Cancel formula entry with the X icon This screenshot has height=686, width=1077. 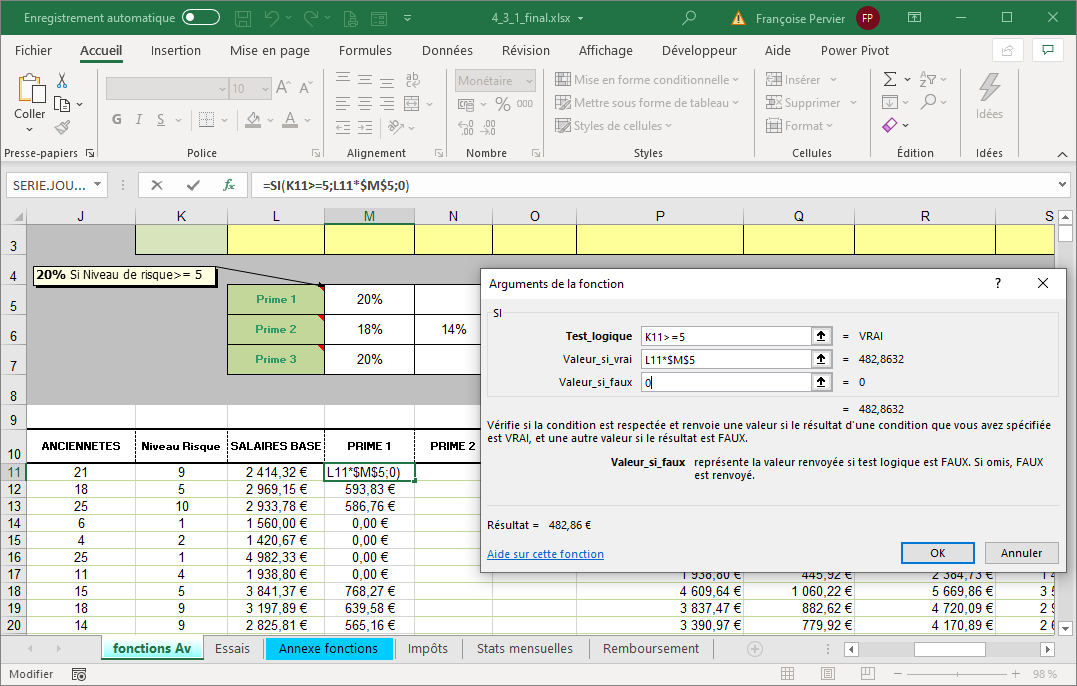tap(156, 185)
